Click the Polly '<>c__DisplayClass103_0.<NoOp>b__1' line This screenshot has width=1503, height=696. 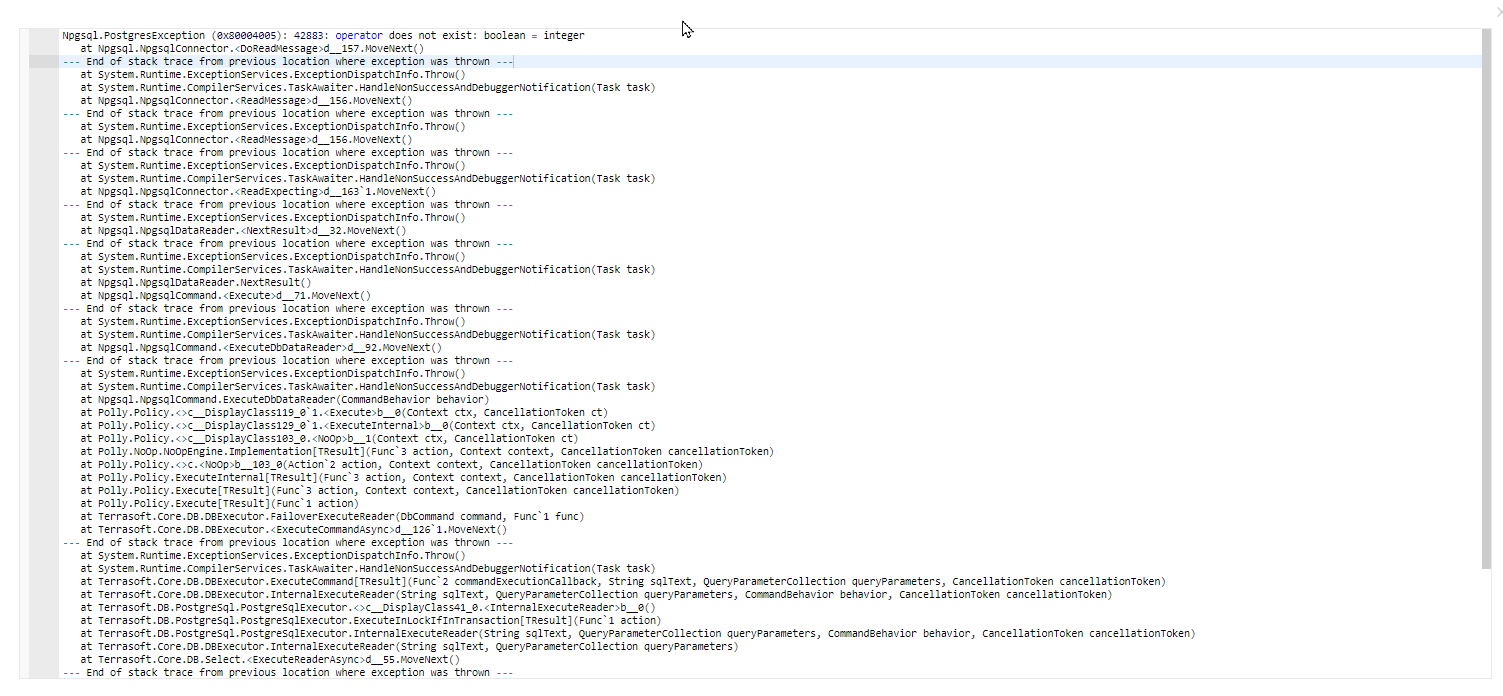(329, 438)
